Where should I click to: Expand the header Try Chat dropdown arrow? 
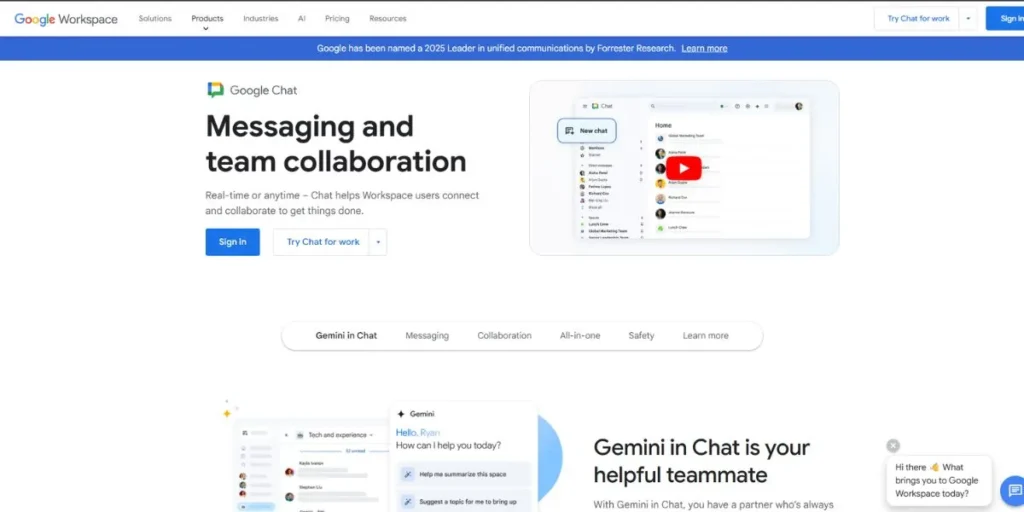coord(968,18)
